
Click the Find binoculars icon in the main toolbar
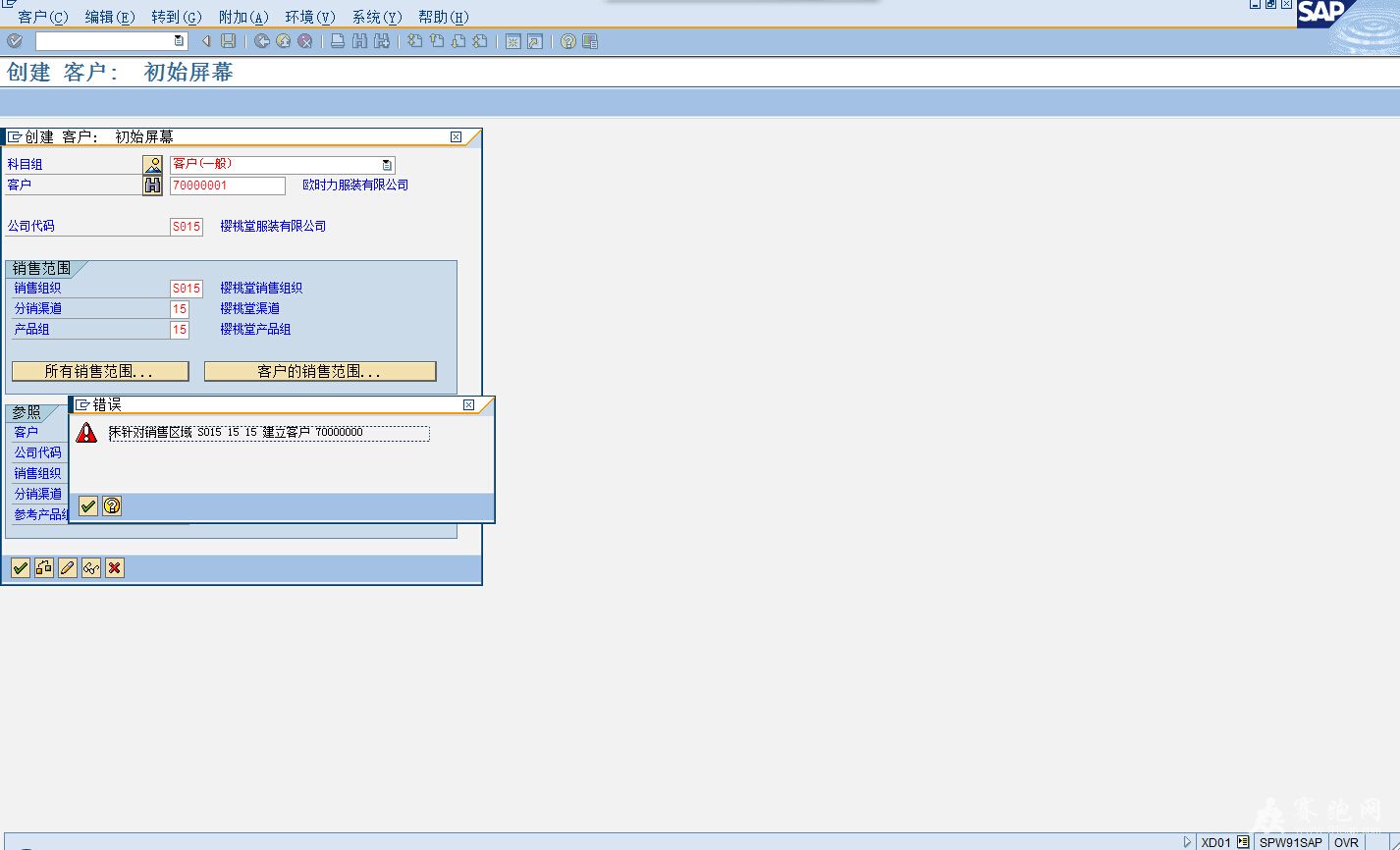[359, 41]
